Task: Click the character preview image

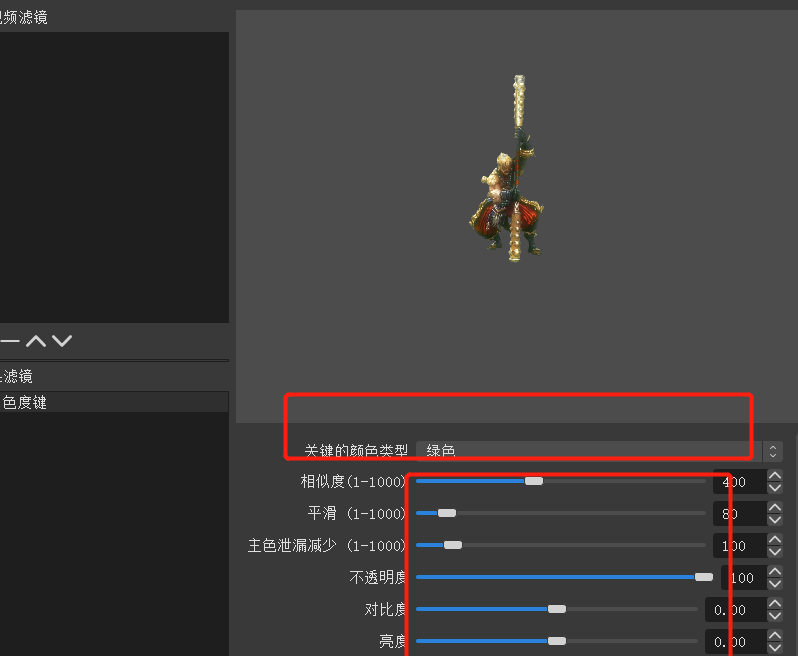Action: 506,169
